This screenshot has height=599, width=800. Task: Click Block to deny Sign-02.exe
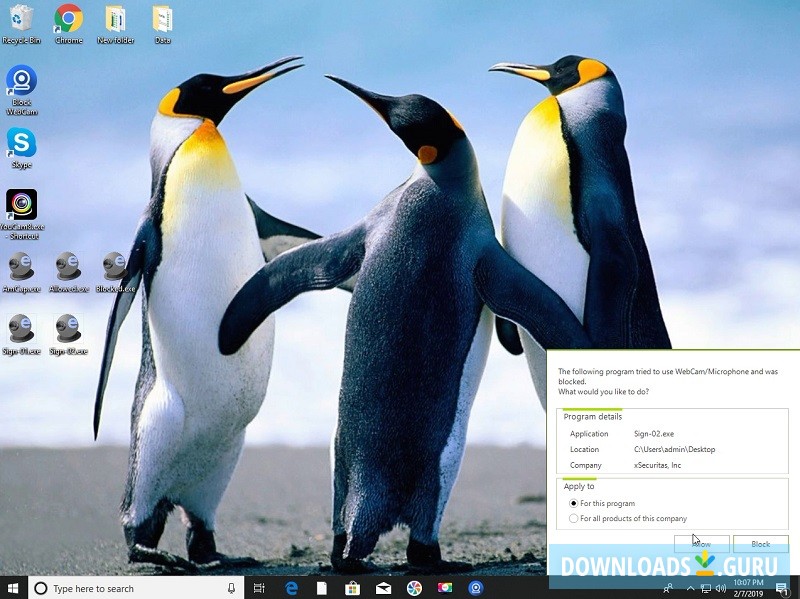pyautogui.click(x=761, y=543)
